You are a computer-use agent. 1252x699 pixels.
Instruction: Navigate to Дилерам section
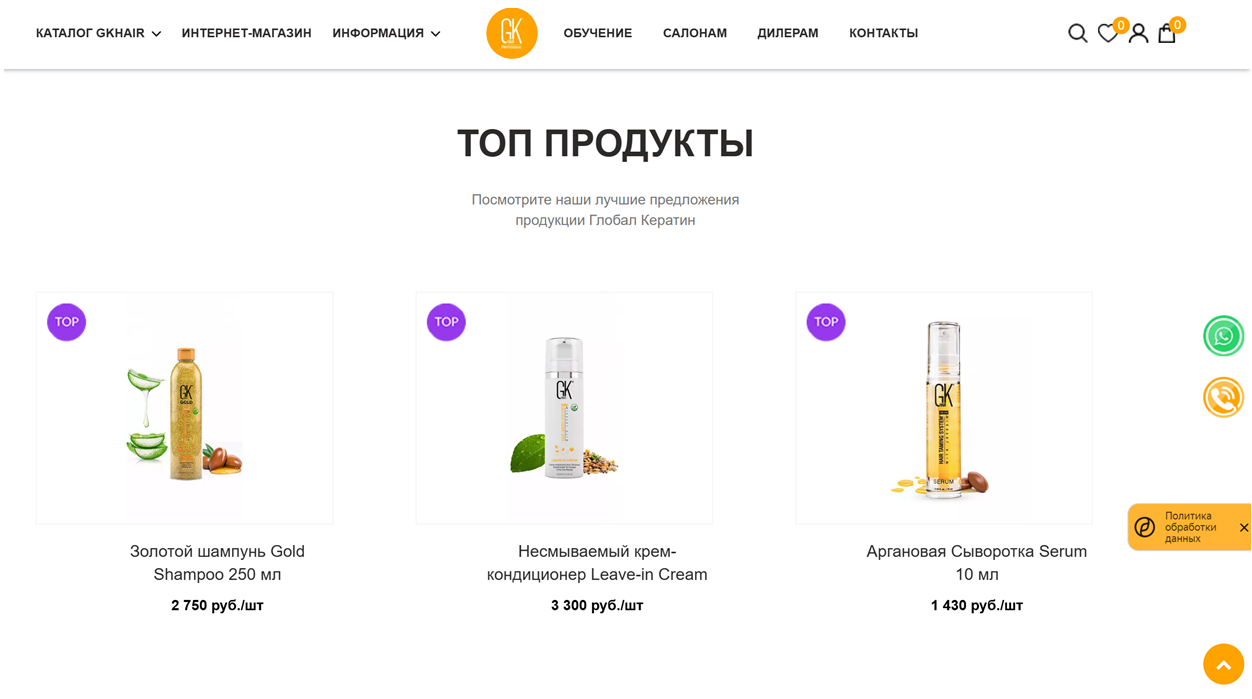(x=787, y=33)
